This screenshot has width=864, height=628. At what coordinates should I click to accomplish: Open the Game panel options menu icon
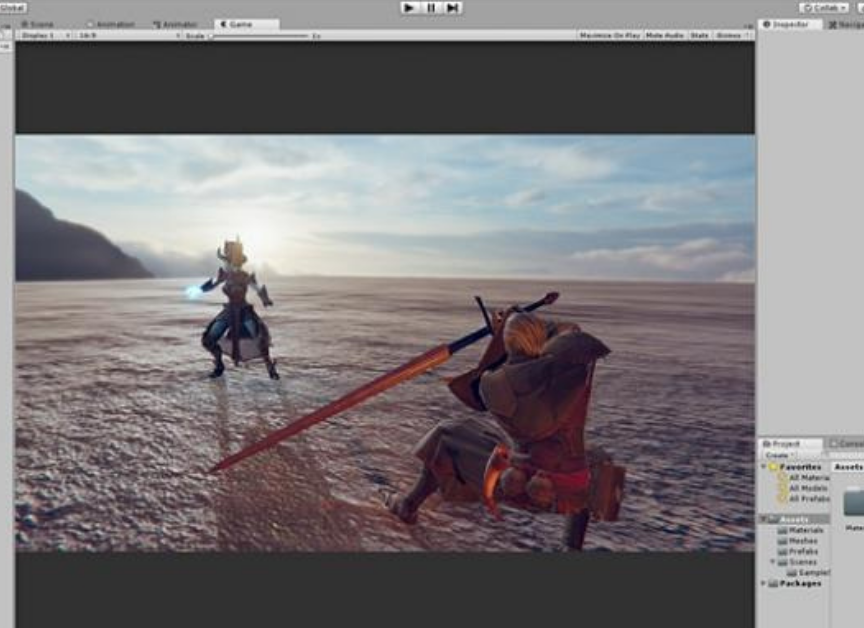[x=748, y=25]
